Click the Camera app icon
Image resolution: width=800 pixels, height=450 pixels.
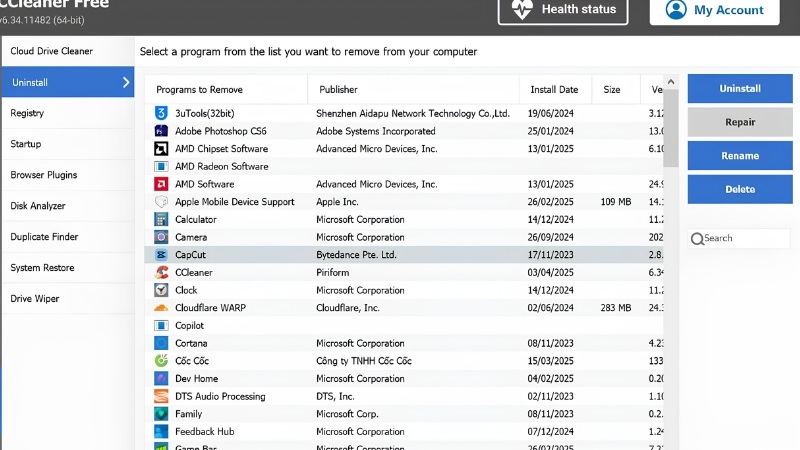click(161, 237)
